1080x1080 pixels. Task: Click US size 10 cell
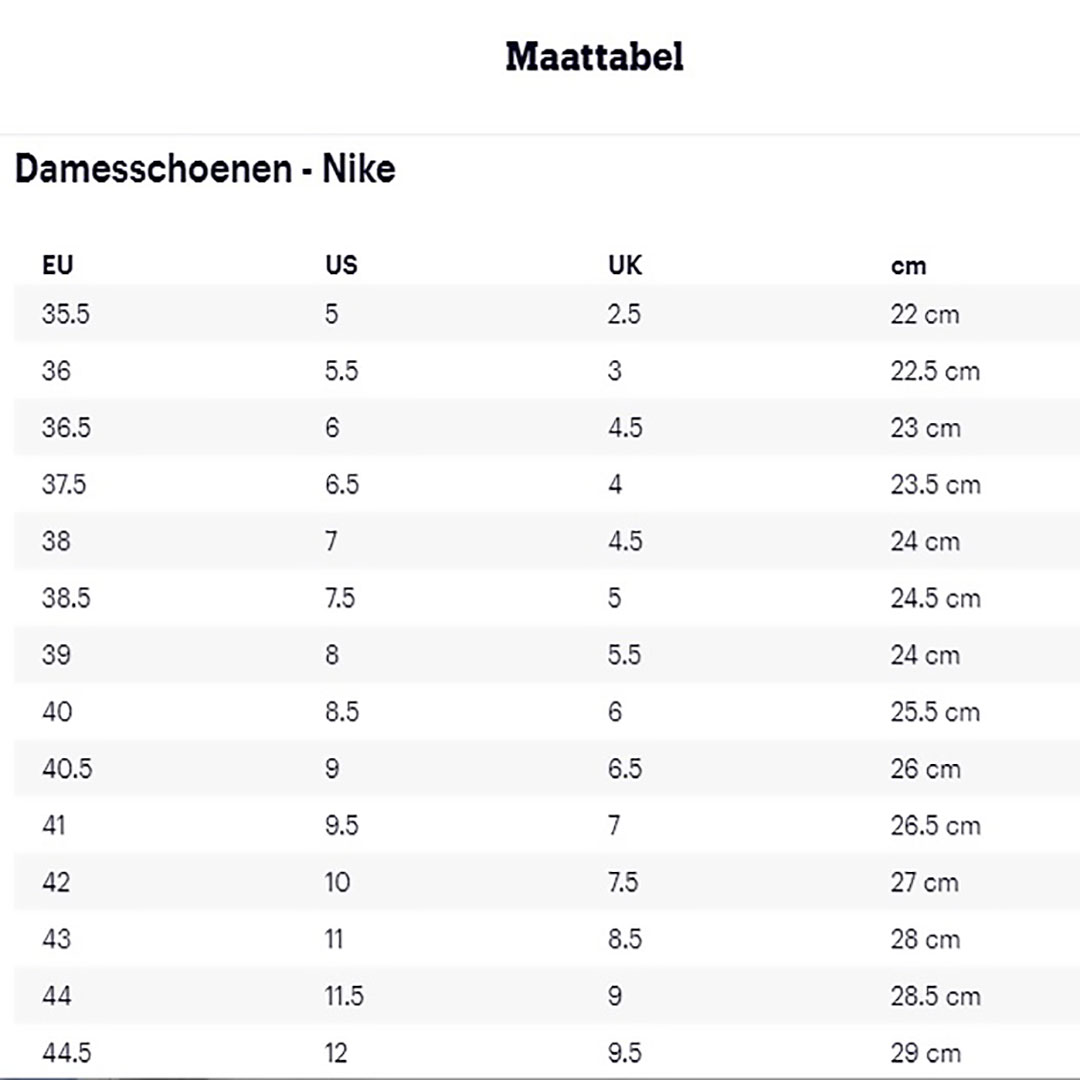[338, 883]
